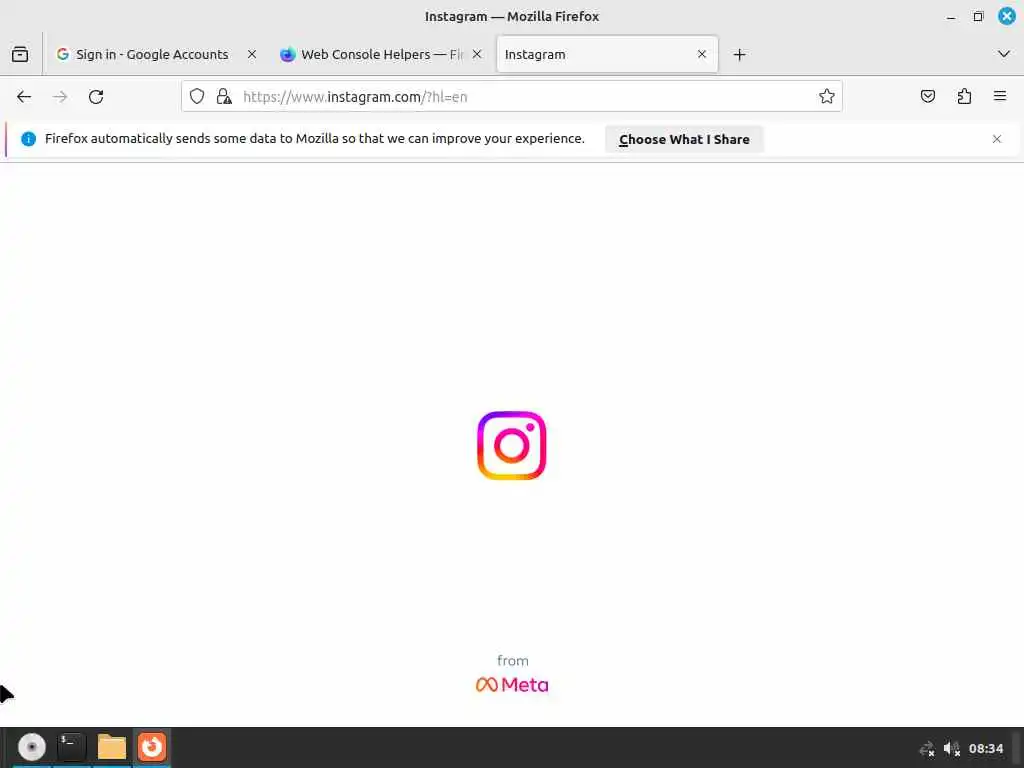1024x768 pixels.
Task: Open the Firefox application menu
Action: tap(1000, 97)
